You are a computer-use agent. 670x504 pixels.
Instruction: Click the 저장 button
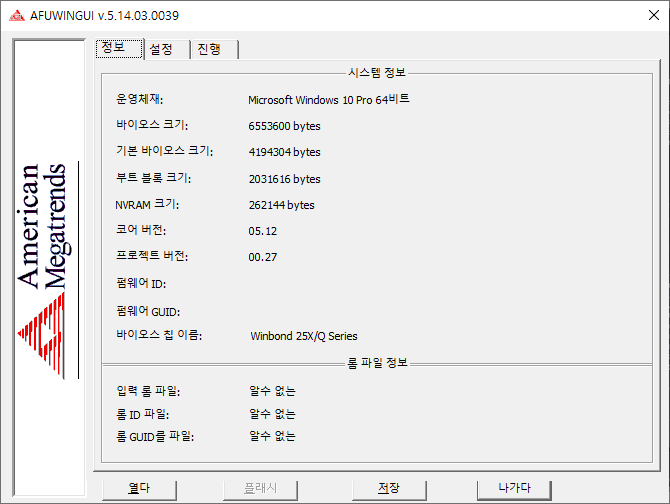pos(389,488)
